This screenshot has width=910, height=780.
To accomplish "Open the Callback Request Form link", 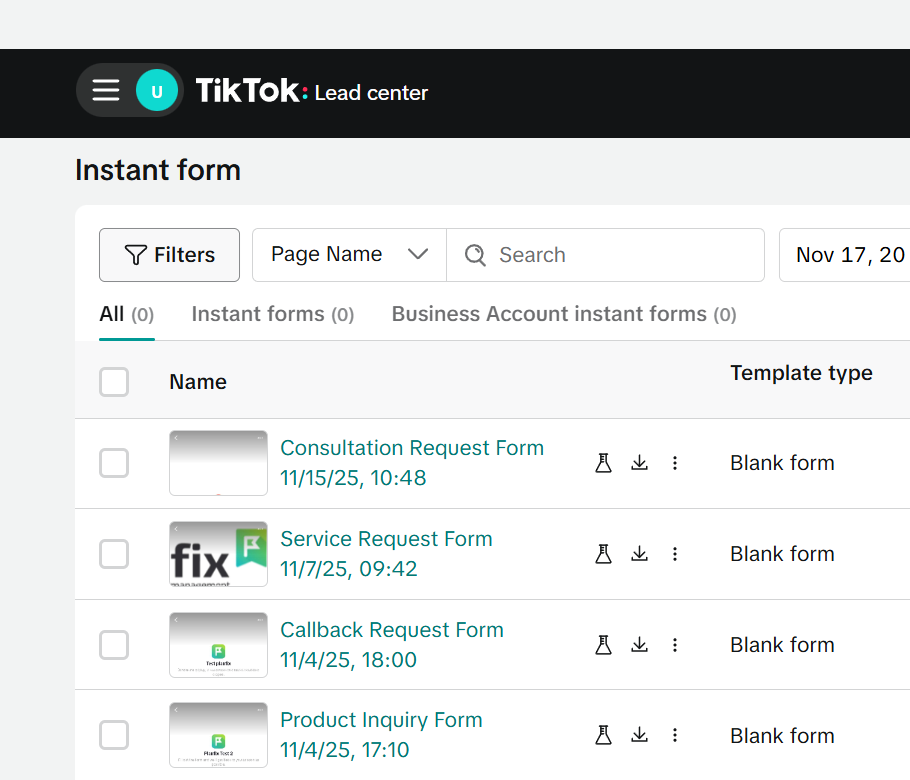I will coord(392,630).
